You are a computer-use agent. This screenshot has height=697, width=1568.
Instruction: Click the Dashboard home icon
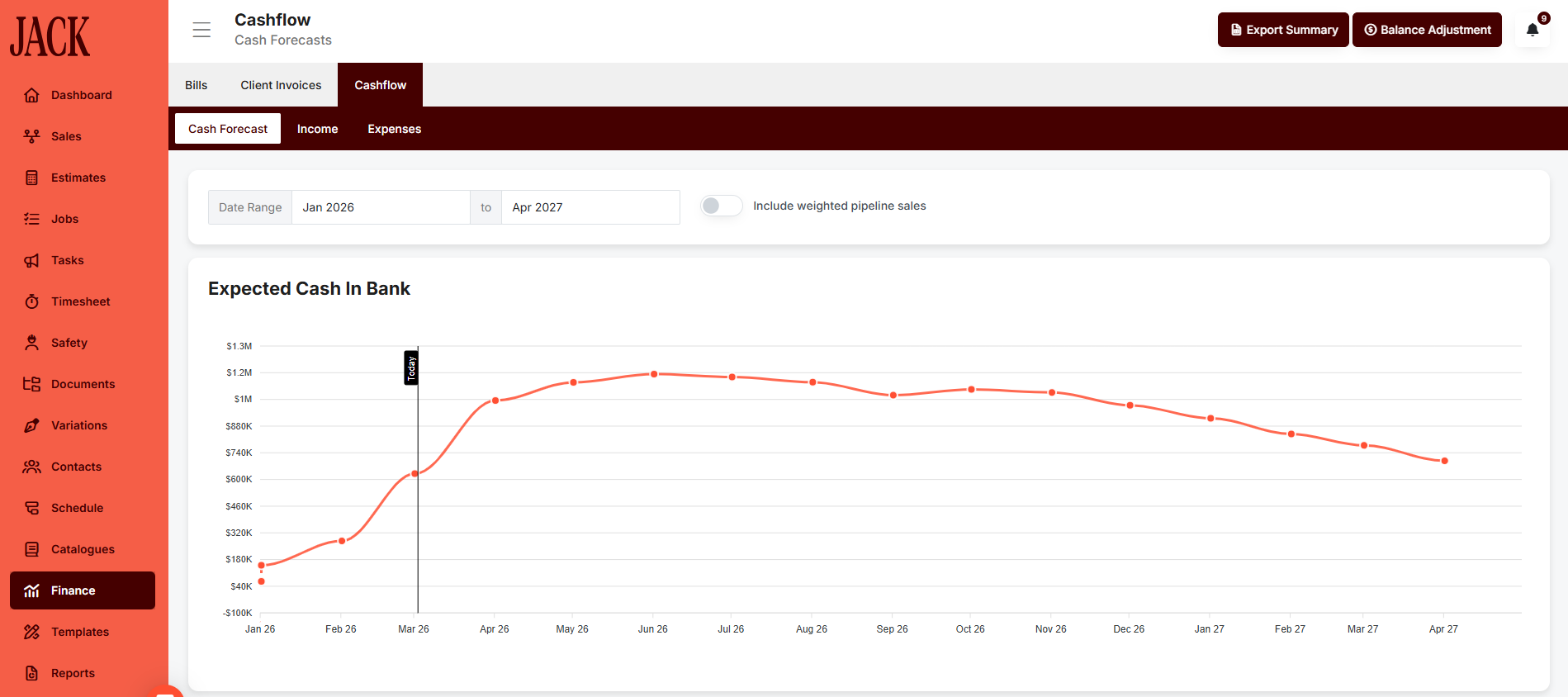(x=31, y=95)
